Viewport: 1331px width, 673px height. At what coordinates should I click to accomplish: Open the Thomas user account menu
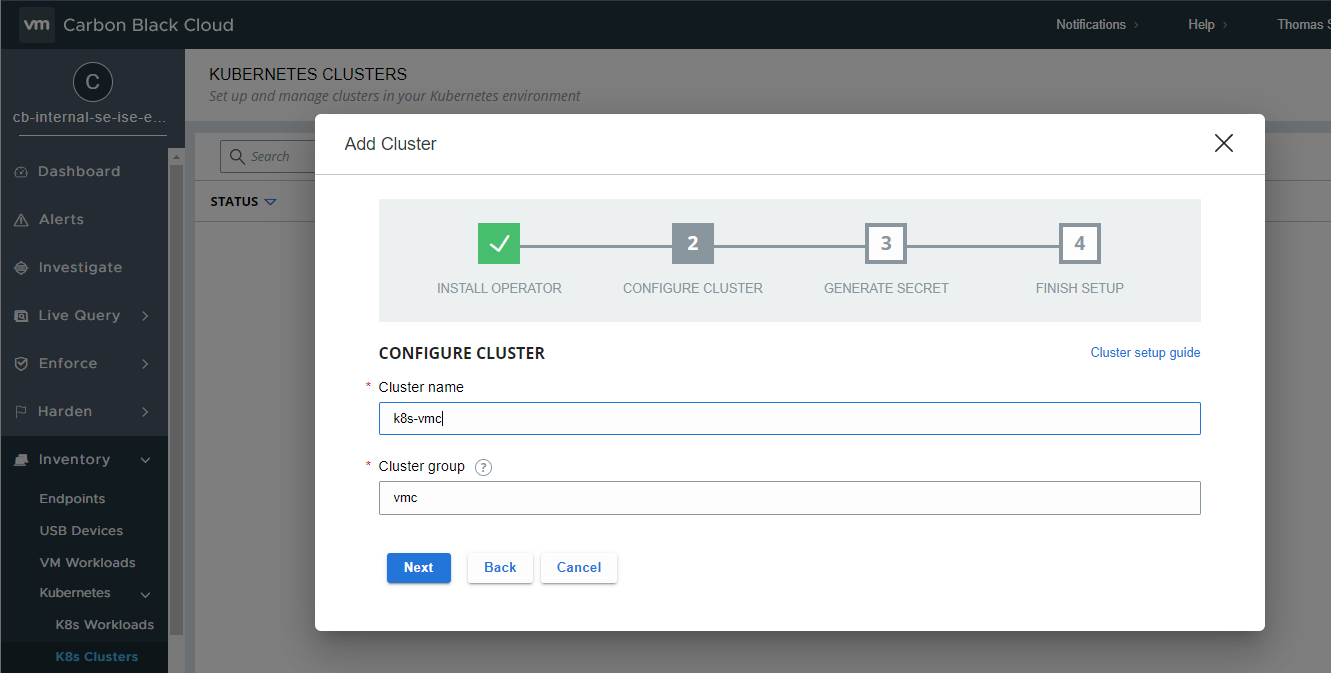click(x=1303, y=24)
